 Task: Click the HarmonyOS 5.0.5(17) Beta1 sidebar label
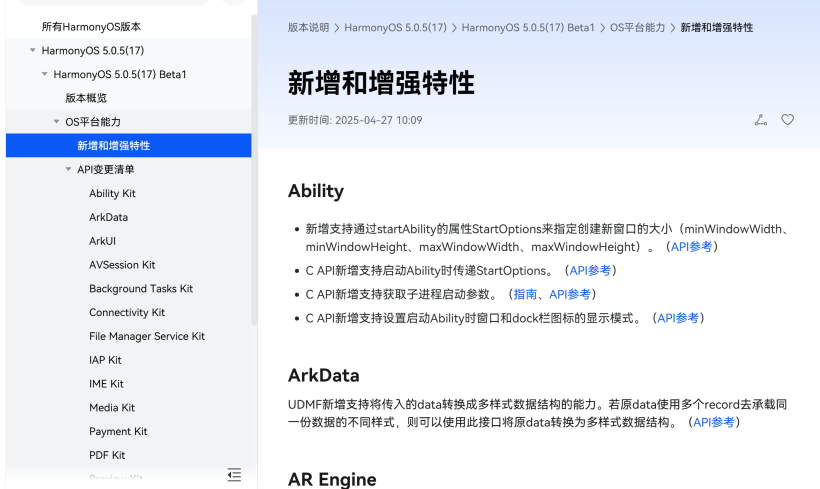(x=120, y=74)
